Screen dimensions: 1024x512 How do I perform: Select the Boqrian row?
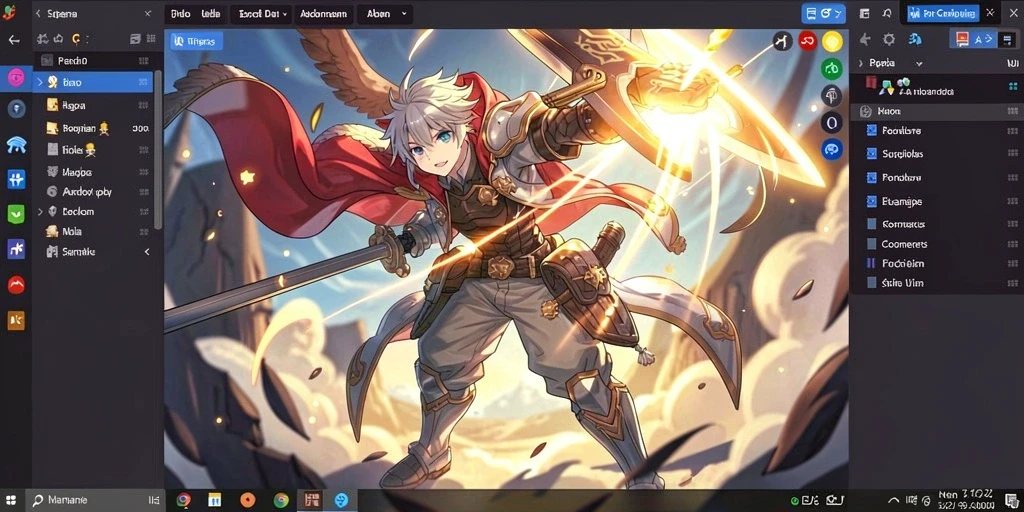click(93, 128)
